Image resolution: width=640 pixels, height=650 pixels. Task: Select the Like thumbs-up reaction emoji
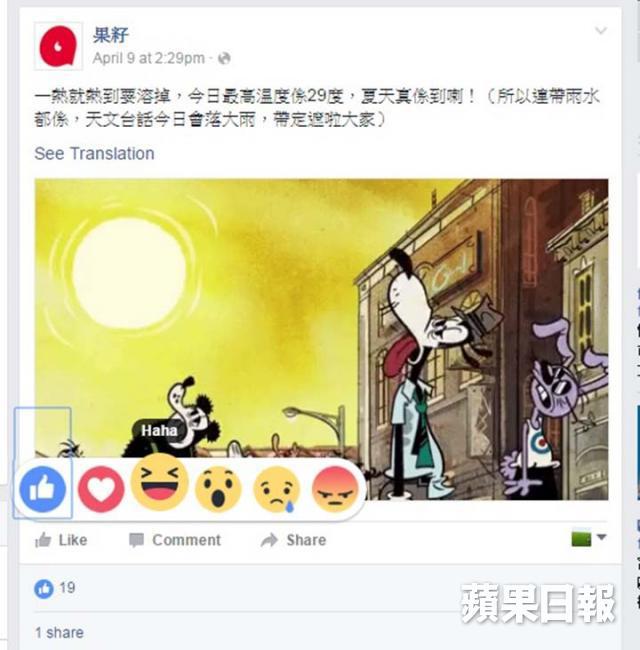click(x=43, y=489)
